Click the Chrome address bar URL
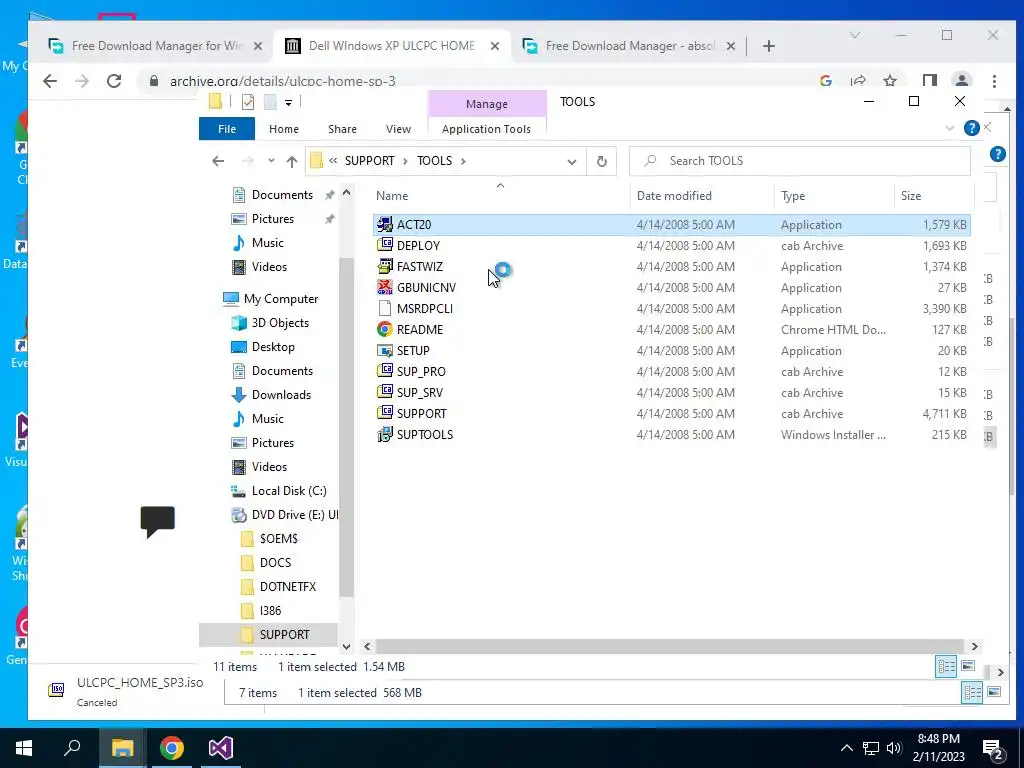The width and height of the screenshot is (1024, 768). click(x=282, y=81)
